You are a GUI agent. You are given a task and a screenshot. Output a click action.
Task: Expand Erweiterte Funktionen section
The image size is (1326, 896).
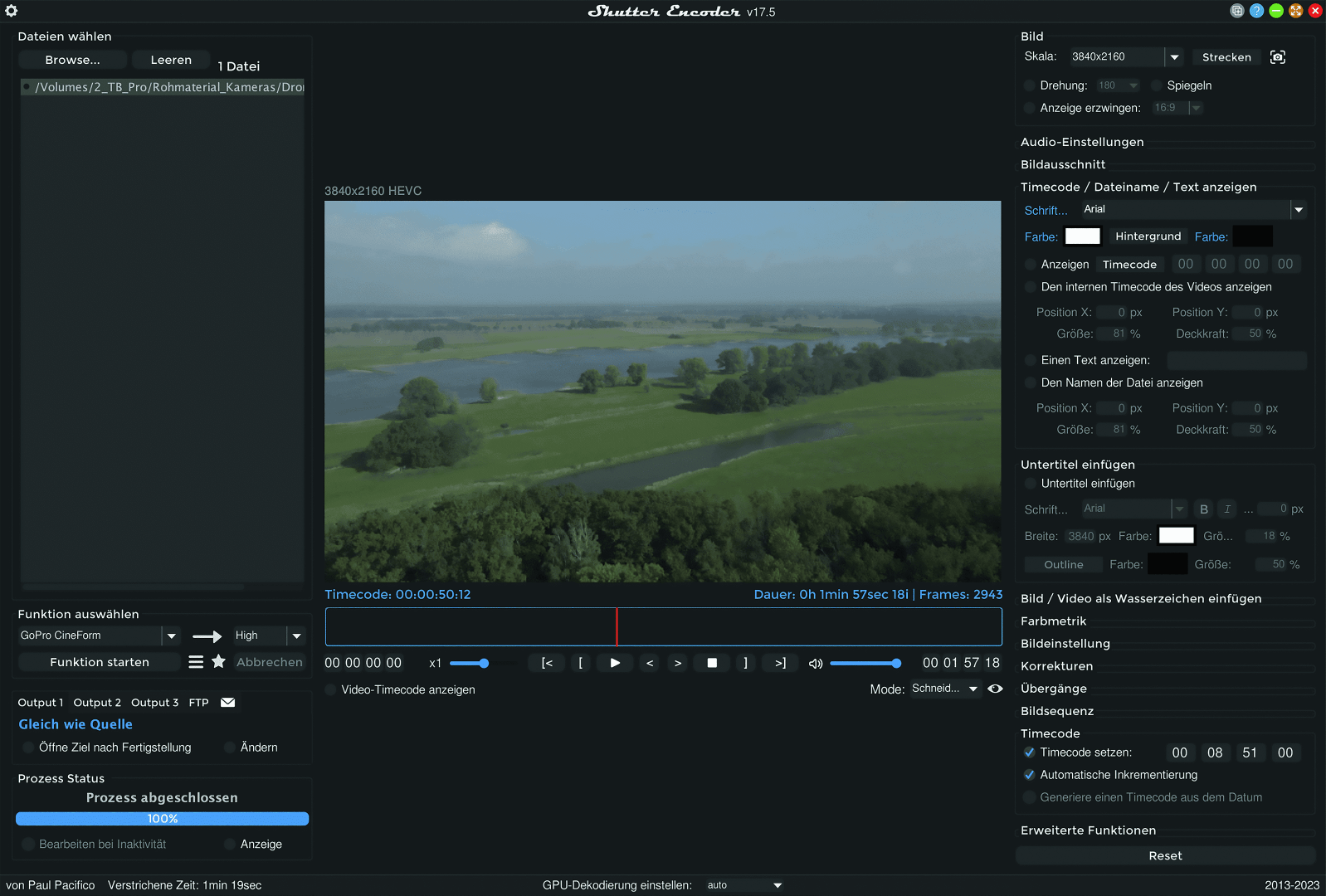[1088, 830]
